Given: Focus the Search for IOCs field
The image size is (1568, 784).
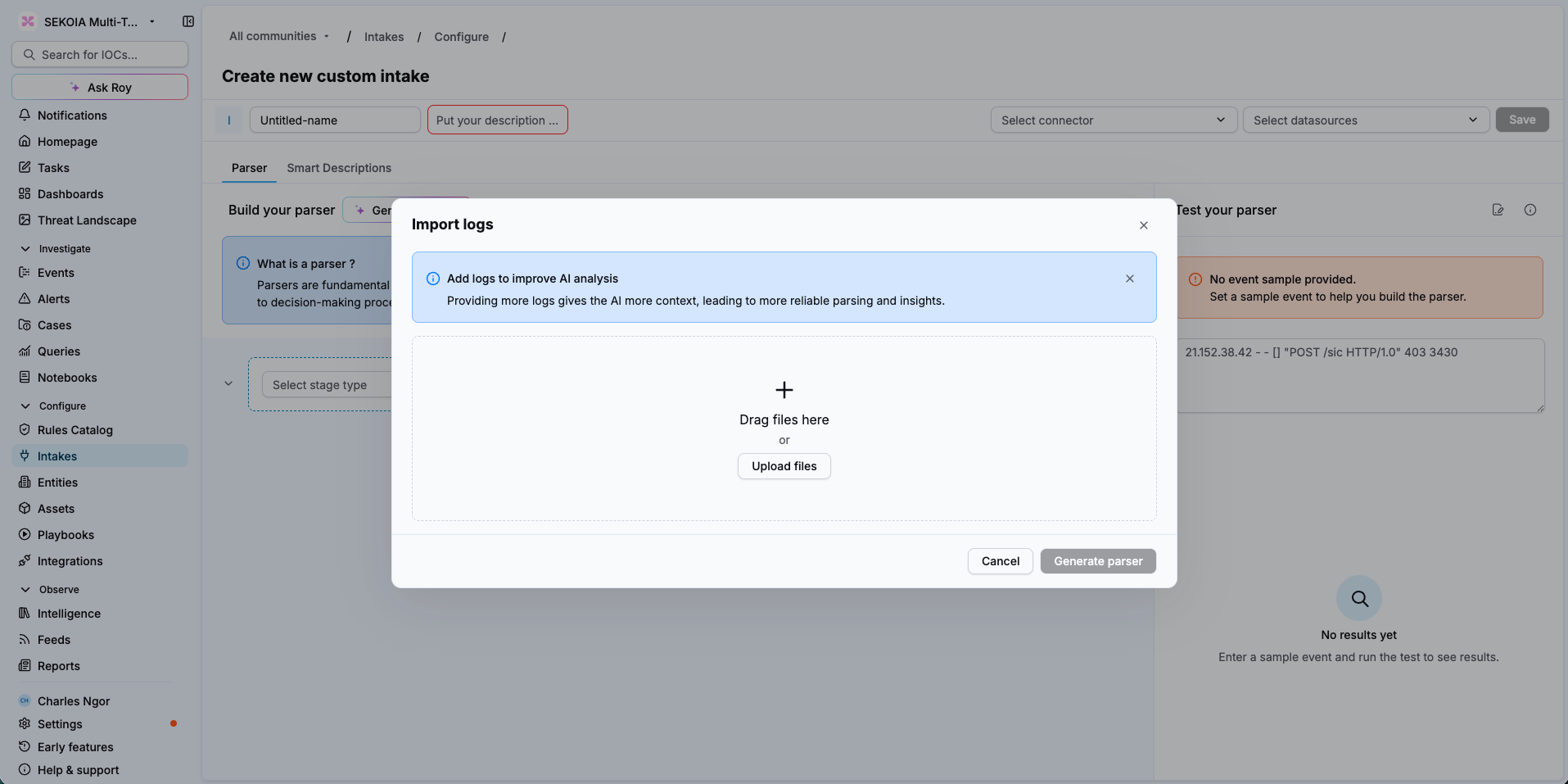Looking at the screenshot, I should [x=100, y=55].
